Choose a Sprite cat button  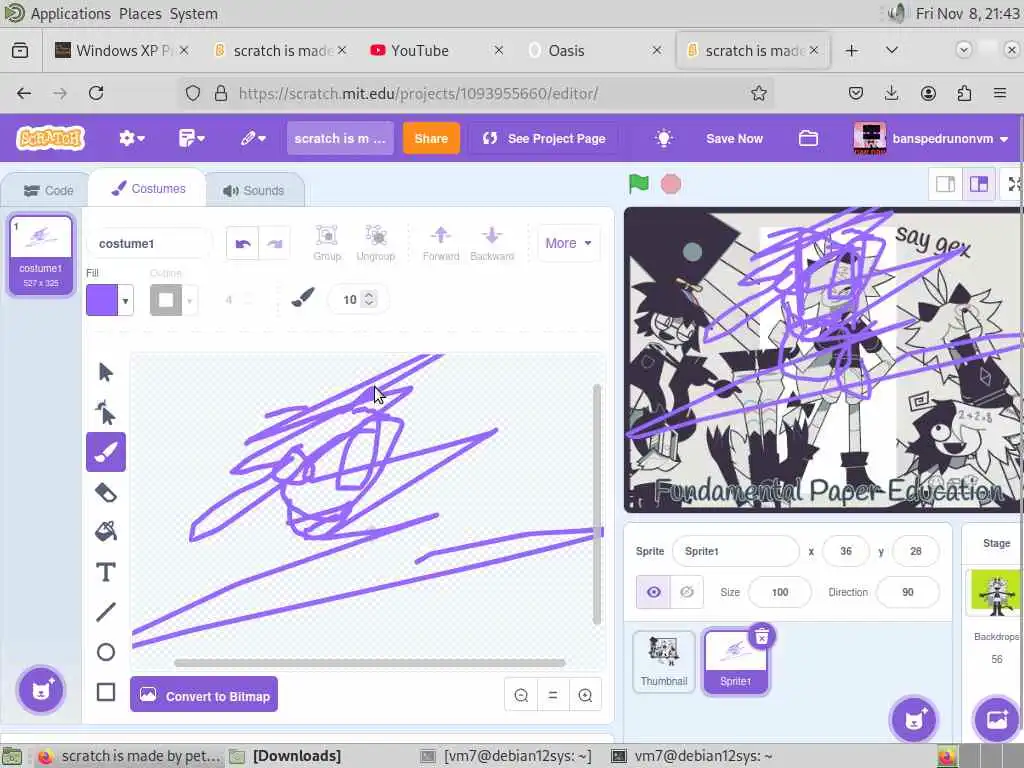(x=913, y=720)
